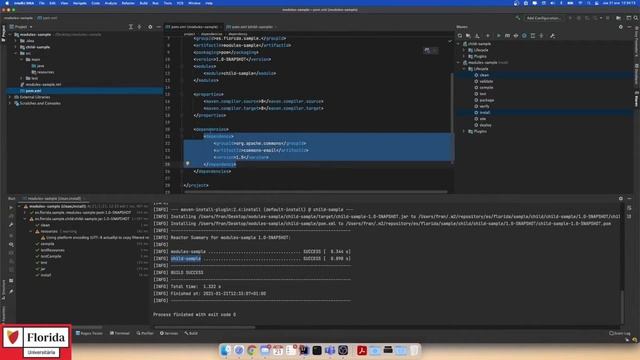Click Run Maven Build play icon
Screen dimensions: 640x360
[498, 36]
